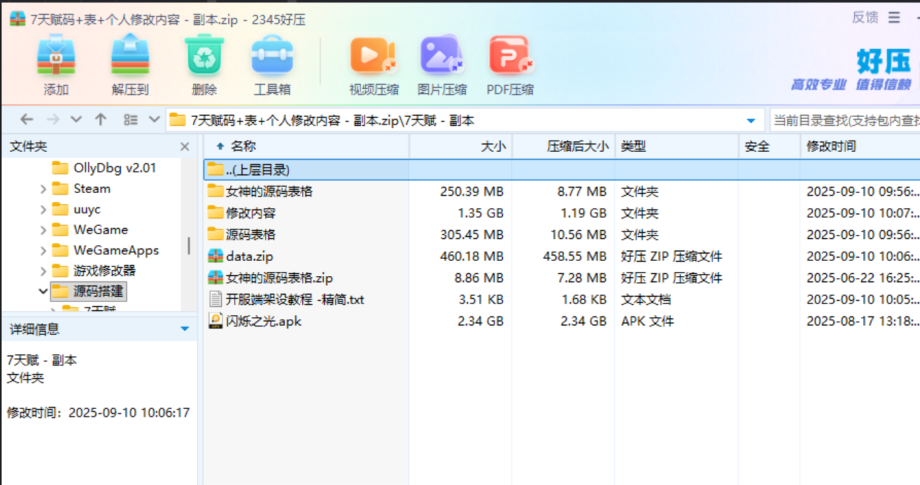The image size is (920, 485).
Task: Close the 文件夹 folder side panel
Action: (185, 147)
